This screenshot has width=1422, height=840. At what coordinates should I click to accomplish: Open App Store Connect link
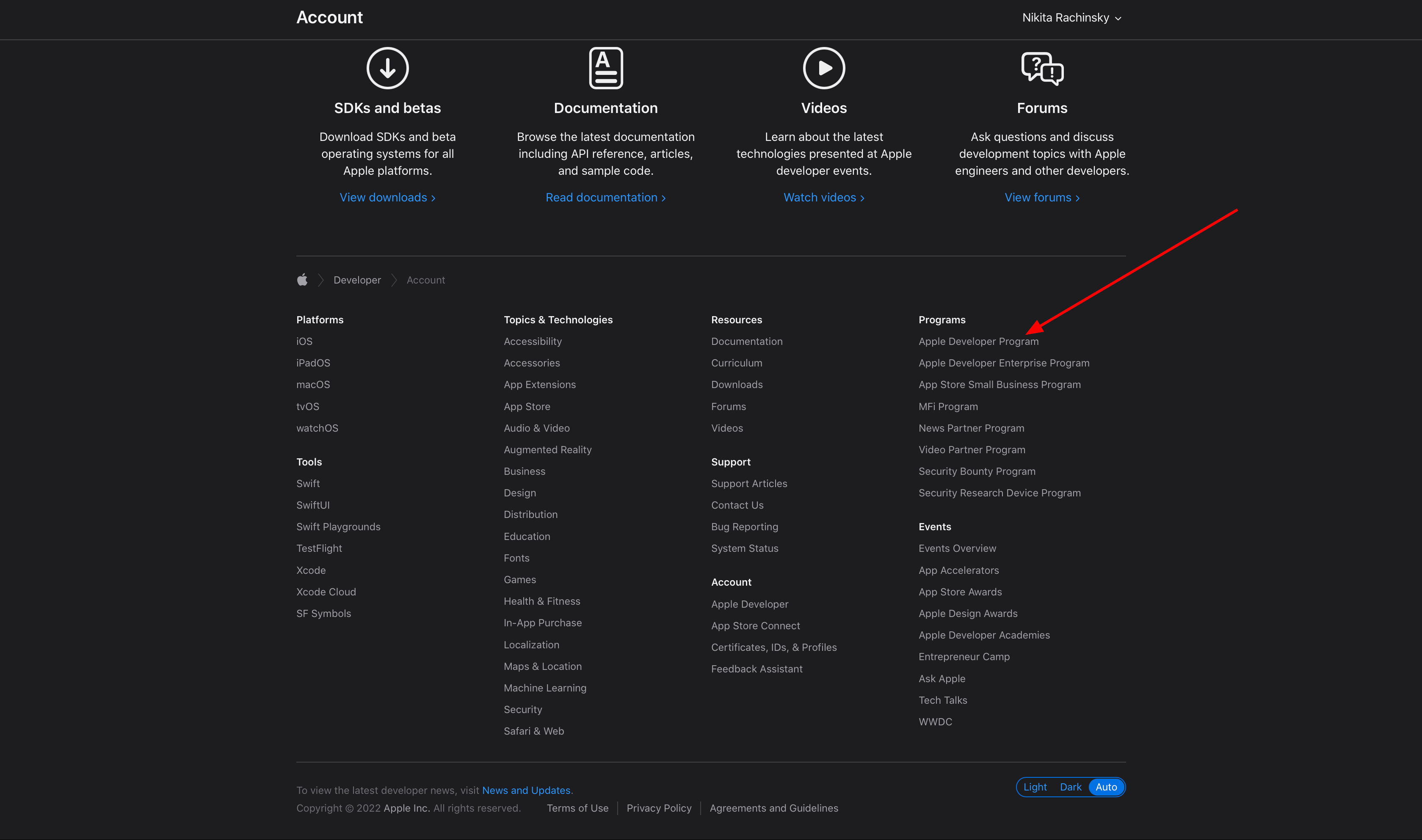[x=755, y=625]
